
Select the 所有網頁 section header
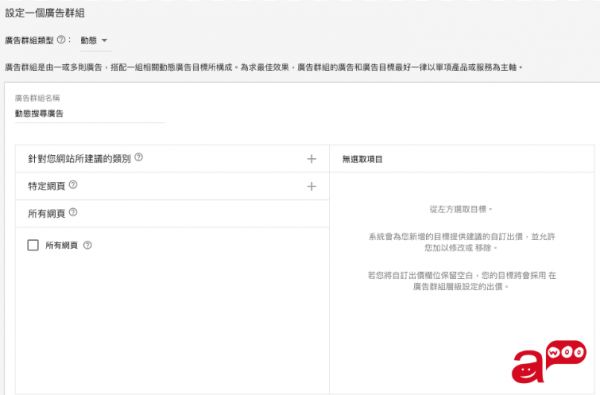pos(172,214)
